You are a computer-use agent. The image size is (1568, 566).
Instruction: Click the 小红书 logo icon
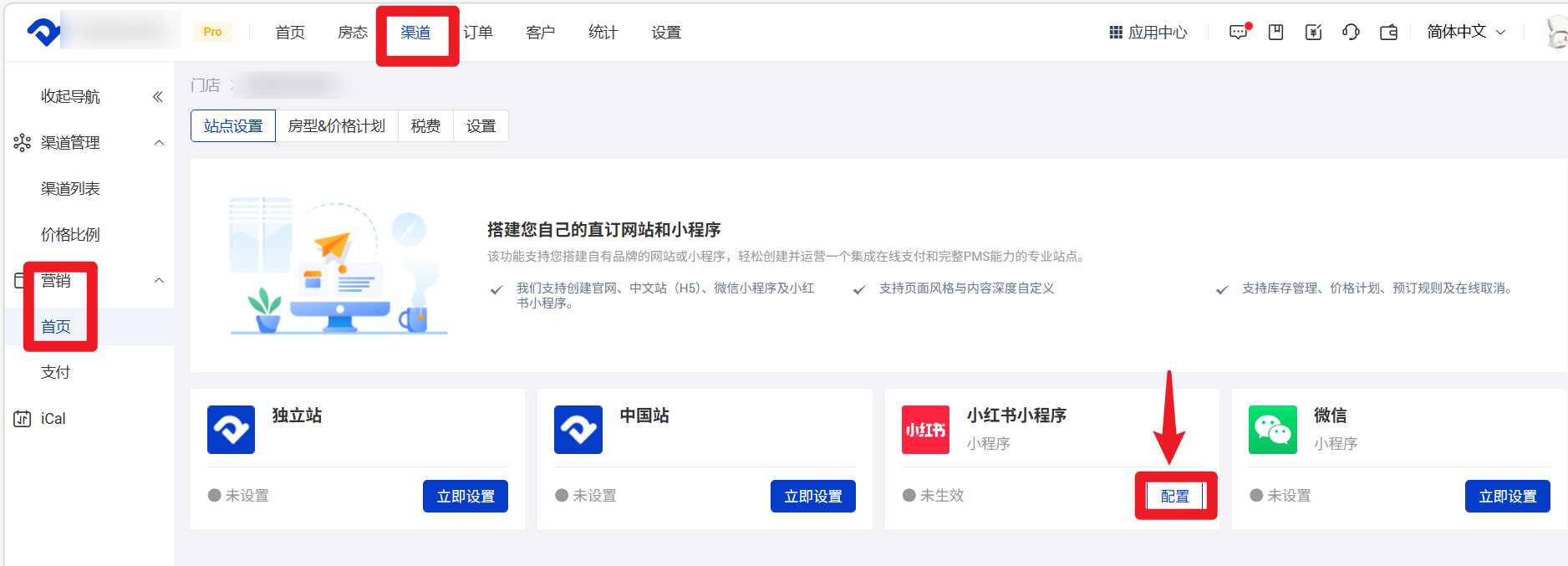point(925,430)
